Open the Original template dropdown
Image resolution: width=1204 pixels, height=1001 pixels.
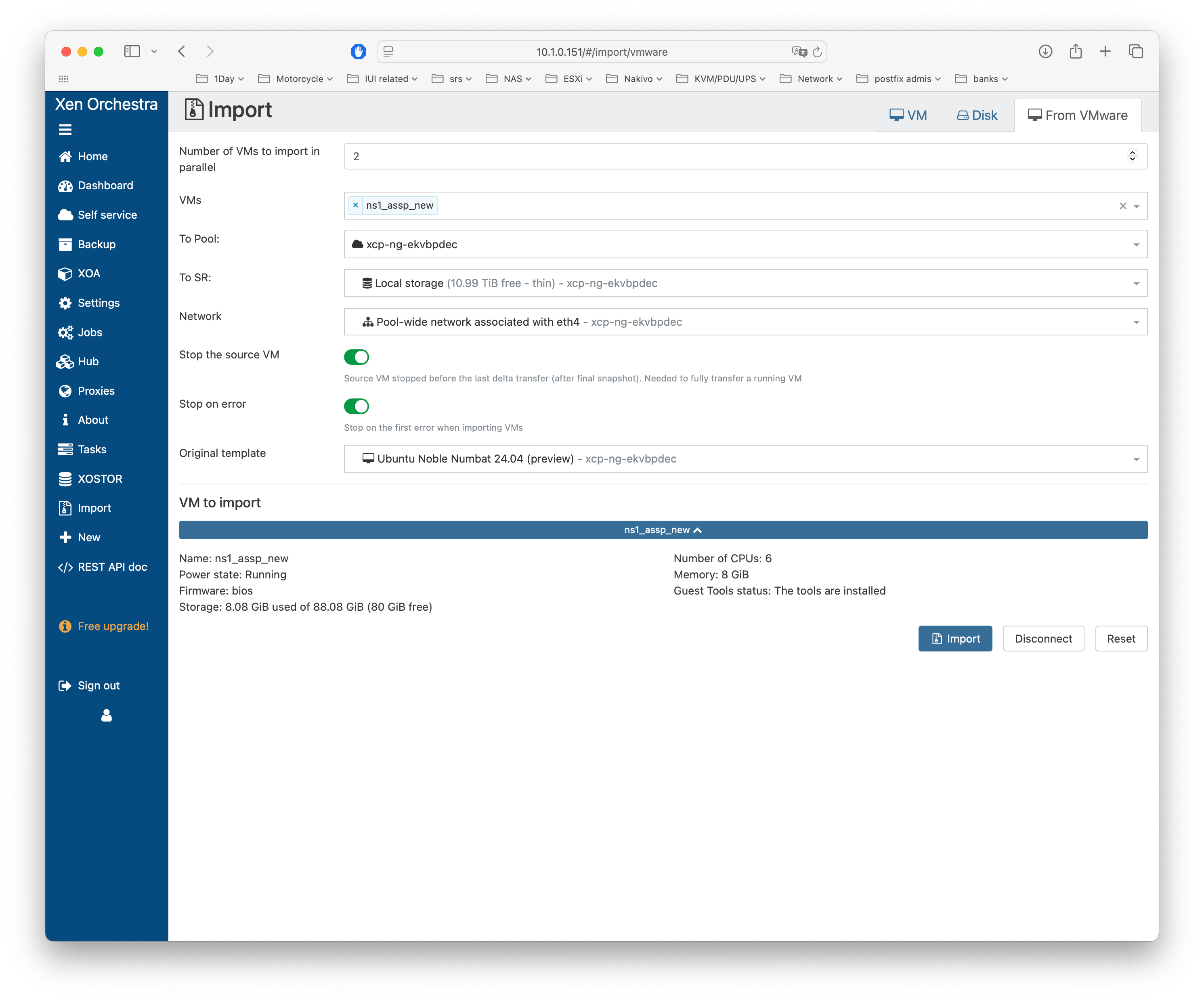pos(1135,459)
